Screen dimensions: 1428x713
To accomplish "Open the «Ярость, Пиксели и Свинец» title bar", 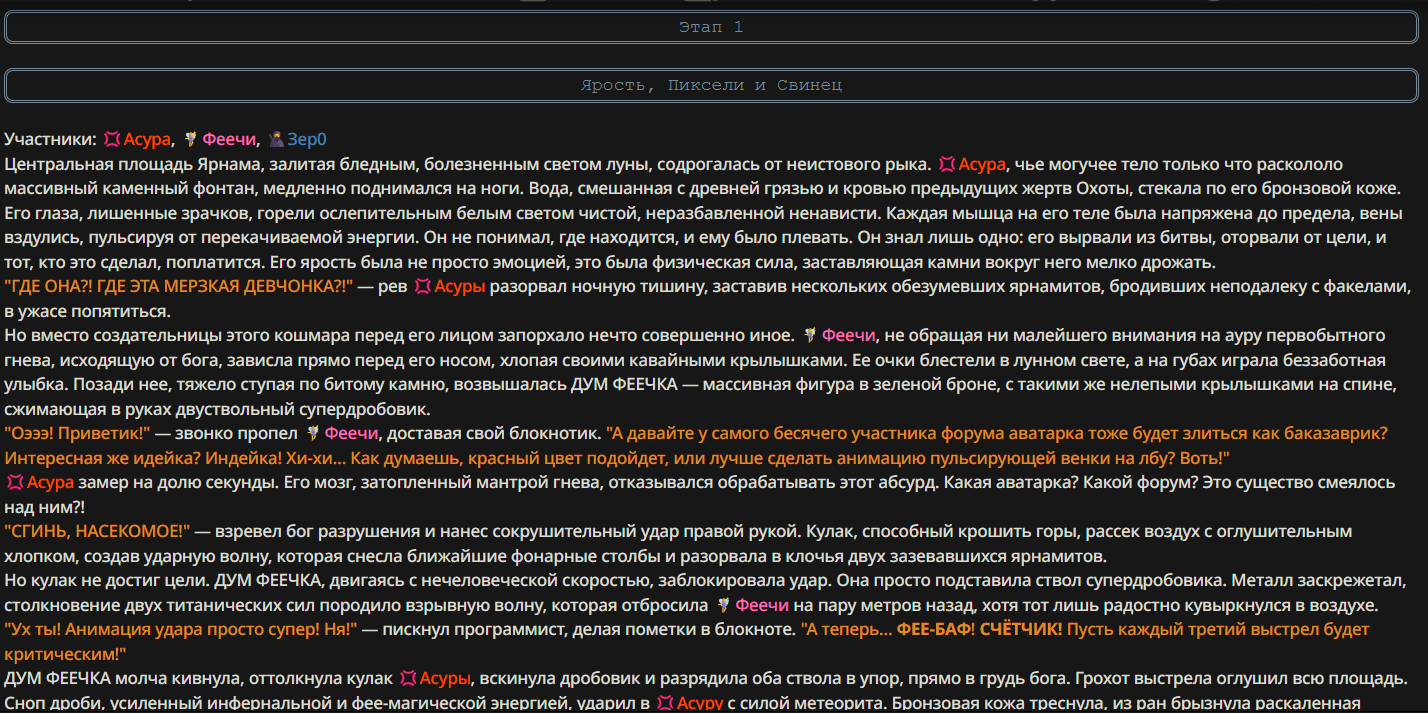I will tap(711, 85).
